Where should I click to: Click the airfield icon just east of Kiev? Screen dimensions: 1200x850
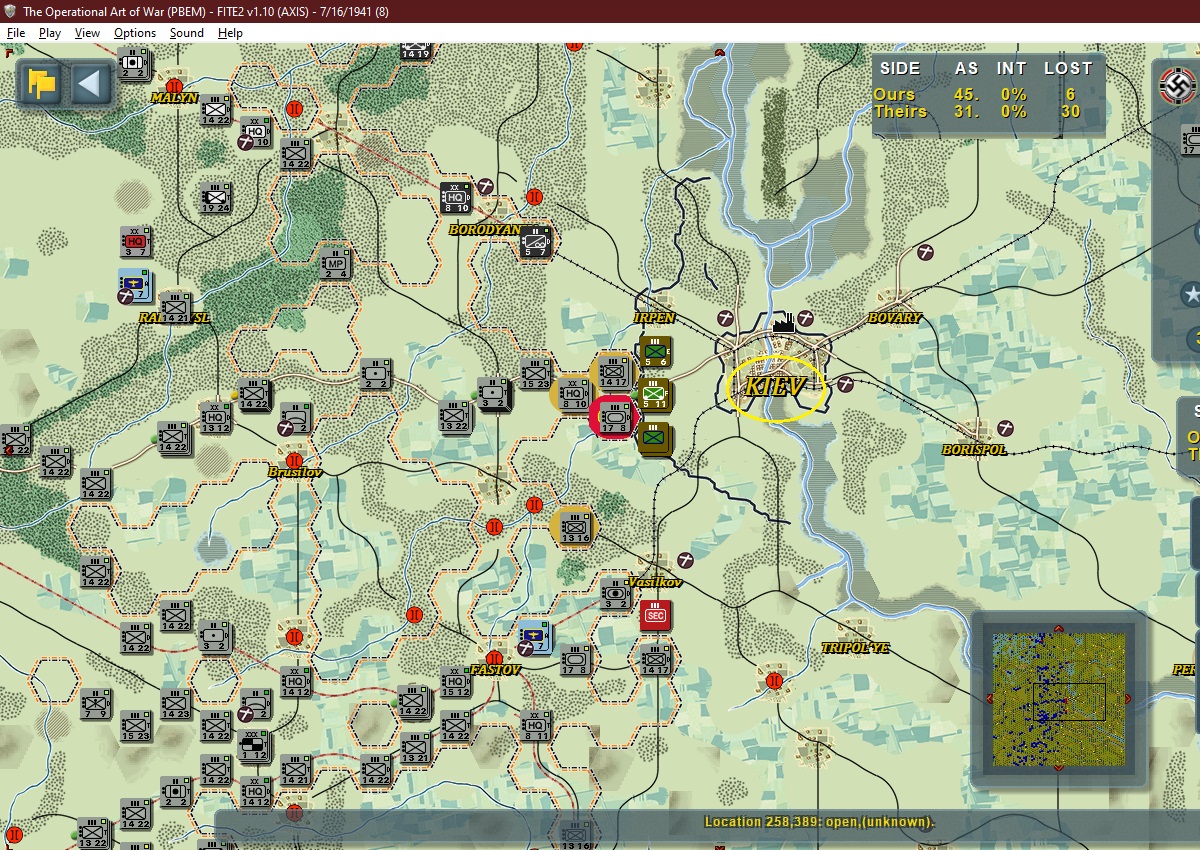click(846, 384)
